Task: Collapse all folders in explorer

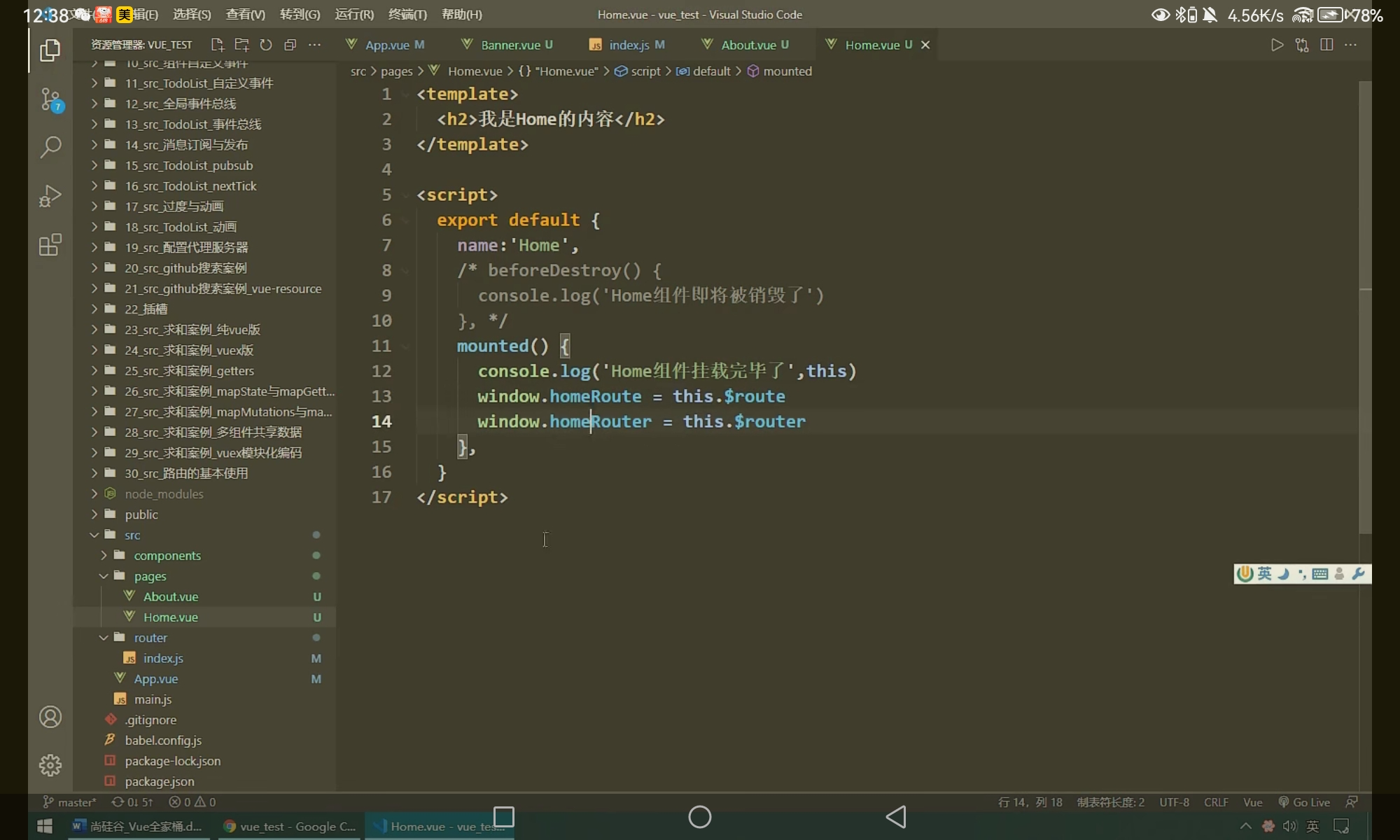Action: click(x=290, y=45)
